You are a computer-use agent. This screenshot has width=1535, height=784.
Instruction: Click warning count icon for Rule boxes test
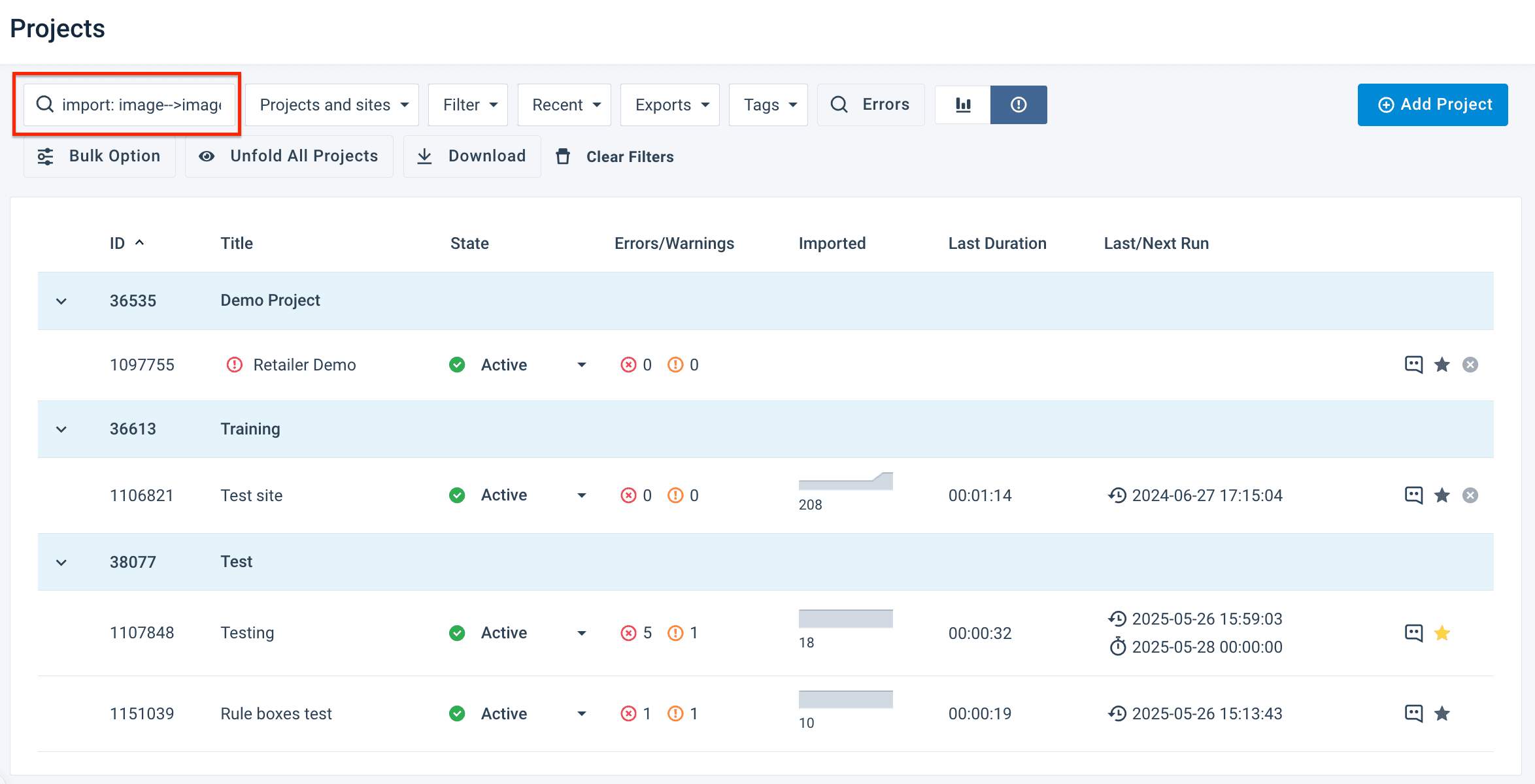coord(675,713)
